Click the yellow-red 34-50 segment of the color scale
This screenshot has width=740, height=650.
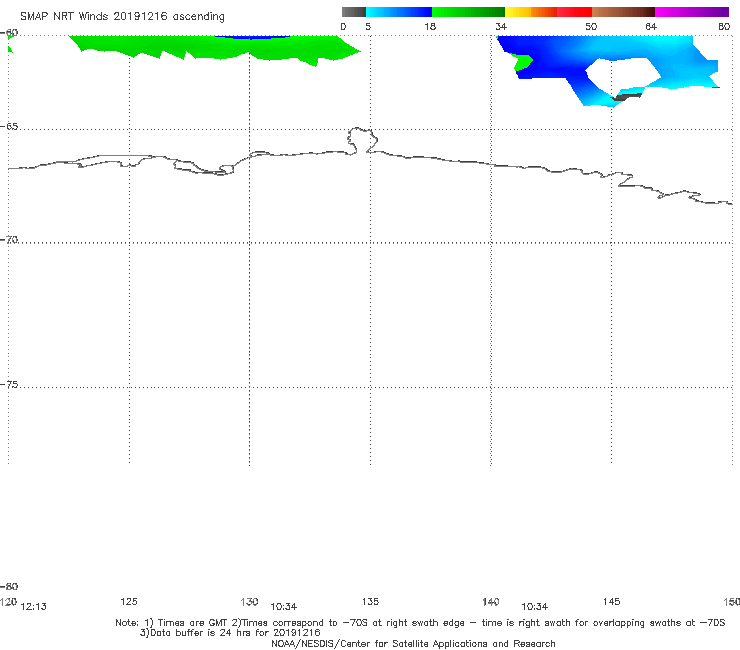coord(548,12)
